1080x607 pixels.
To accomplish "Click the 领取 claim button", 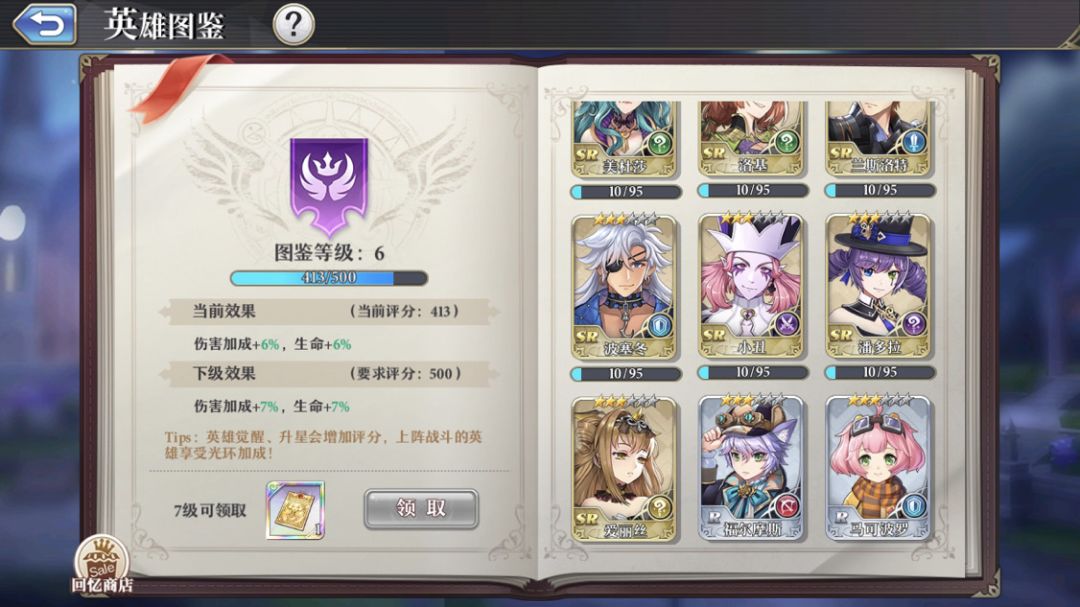I will coord(421,509).
